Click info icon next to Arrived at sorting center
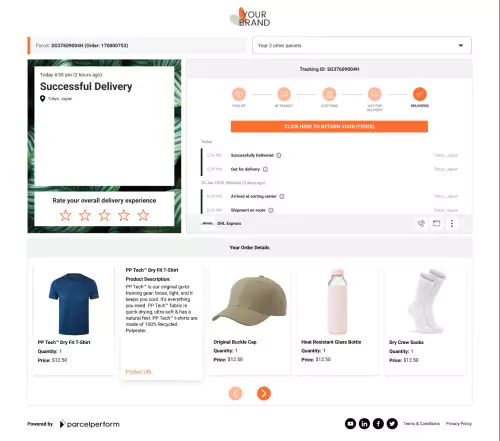The width and height of the screenshot is (500, 441). click(x=282, y=196)
